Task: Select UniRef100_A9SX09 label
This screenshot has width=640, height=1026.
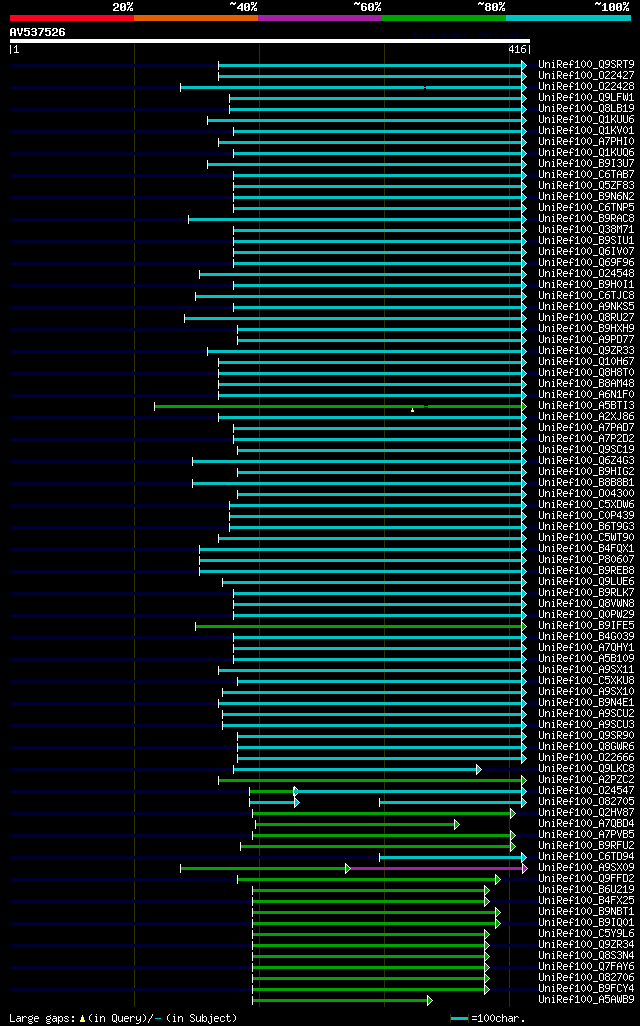Action: tap(586, 868)
